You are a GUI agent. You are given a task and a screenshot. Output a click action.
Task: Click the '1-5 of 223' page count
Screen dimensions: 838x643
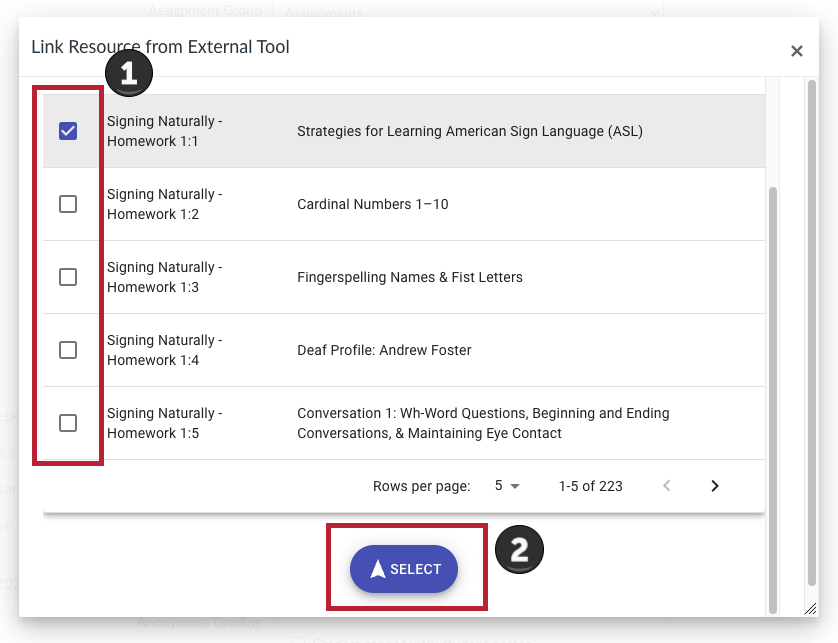click(591, 486)
